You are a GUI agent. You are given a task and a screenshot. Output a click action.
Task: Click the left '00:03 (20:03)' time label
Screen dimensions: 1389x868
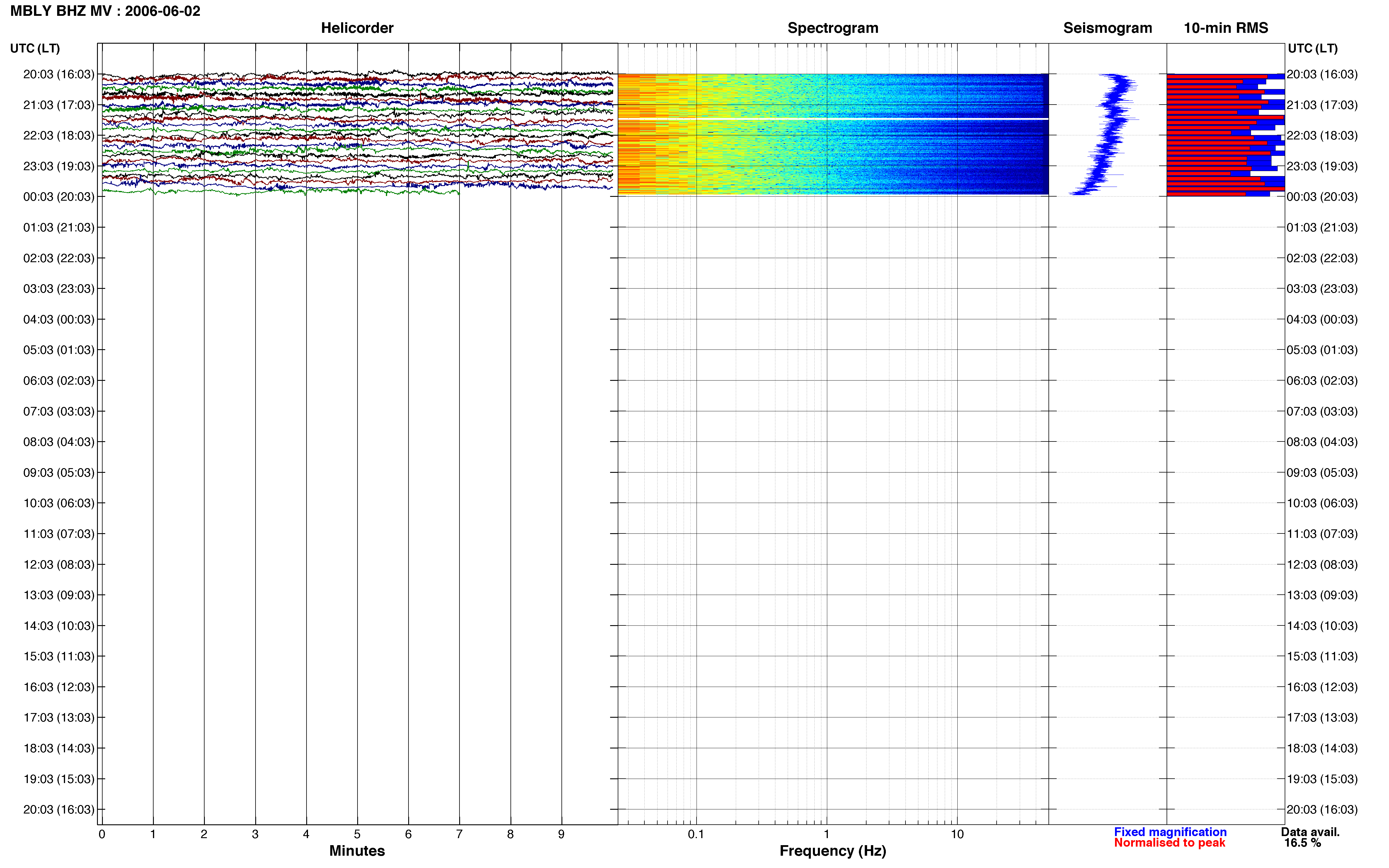(x=59, y=197)
